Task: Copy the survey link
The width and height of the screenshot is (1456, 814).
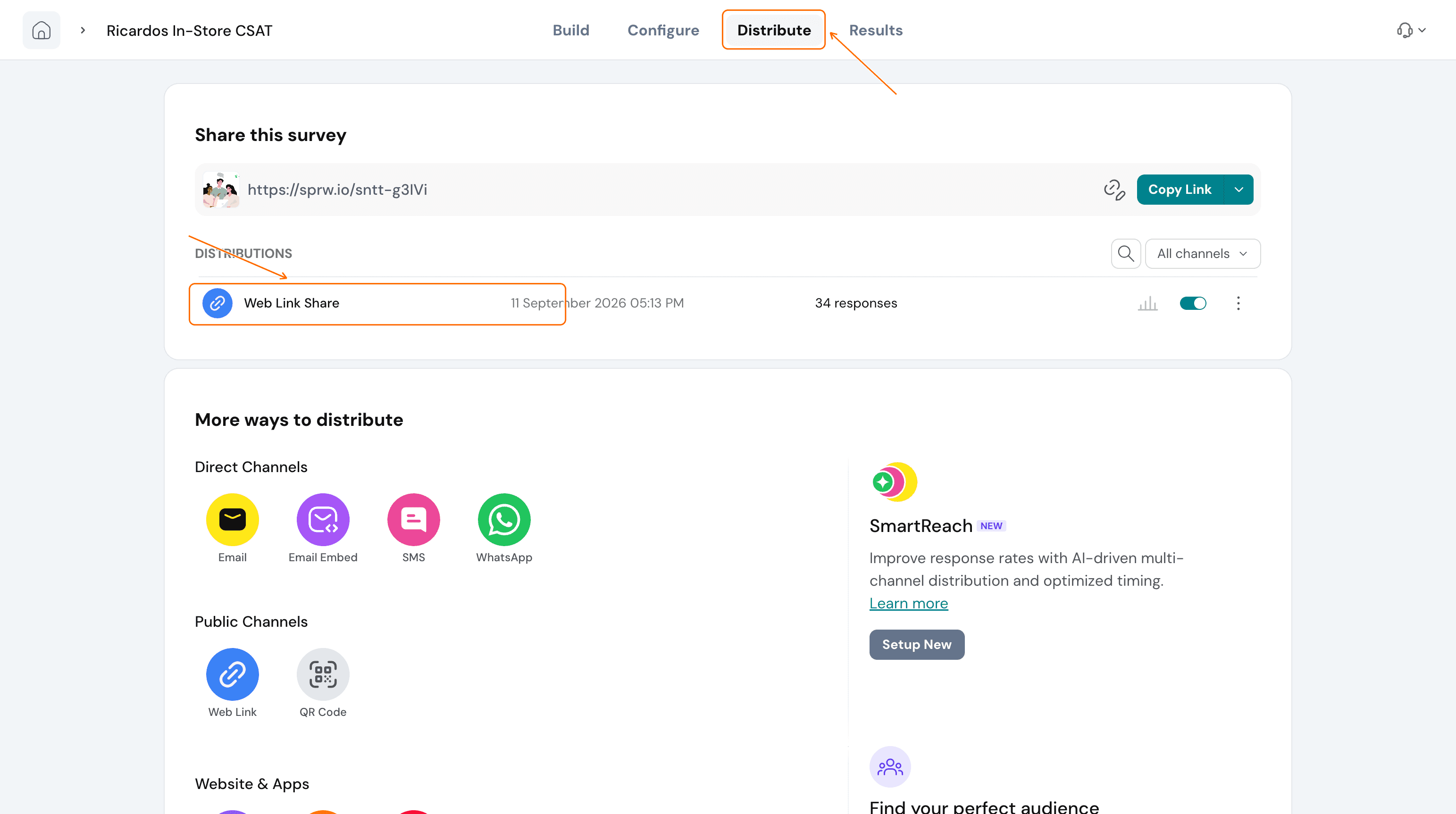Action: coord(1180,190)
